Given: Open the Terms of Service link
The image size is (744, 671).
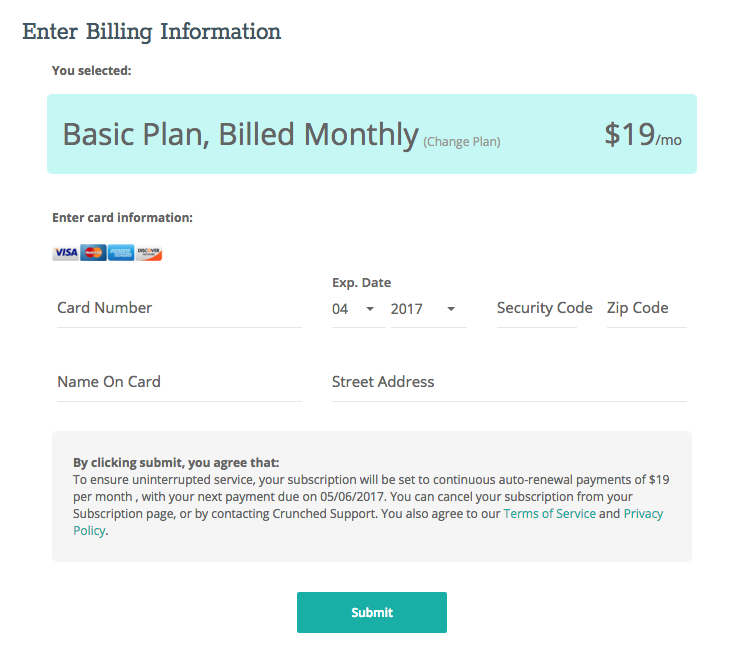Looking at the screenshot, I should tap(549, 513).
